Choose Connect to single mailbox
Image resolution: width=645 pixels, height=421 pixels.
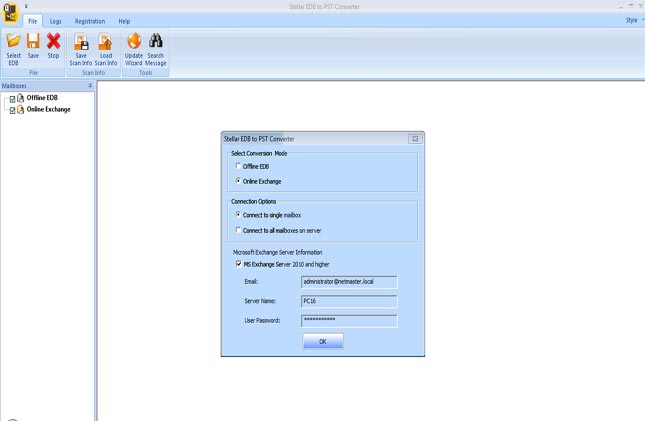(x=238, y=214)
